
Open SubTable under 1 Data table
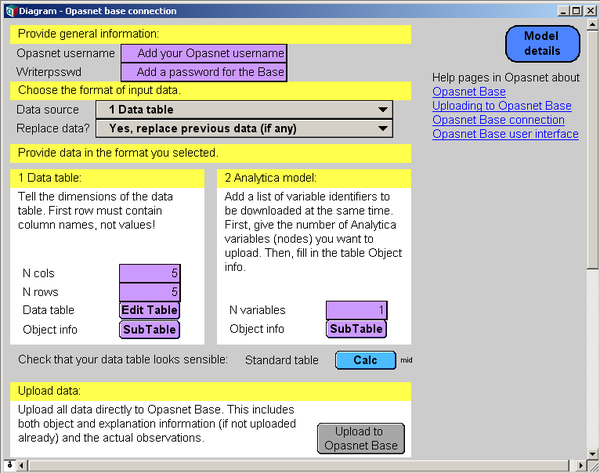[150, 329]
